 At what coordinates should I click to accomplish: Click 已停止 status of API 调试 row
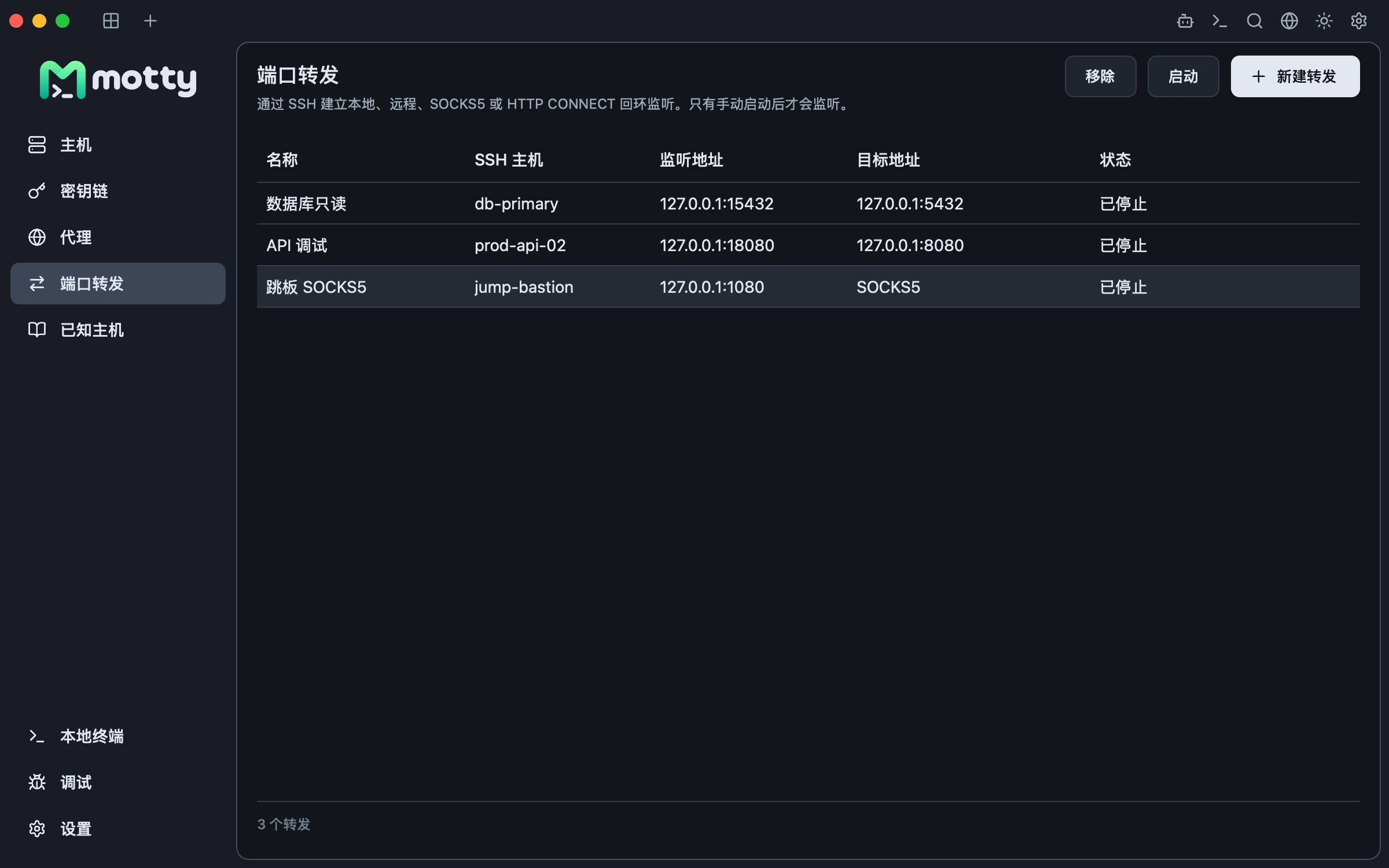click(x=1123, y=245)
